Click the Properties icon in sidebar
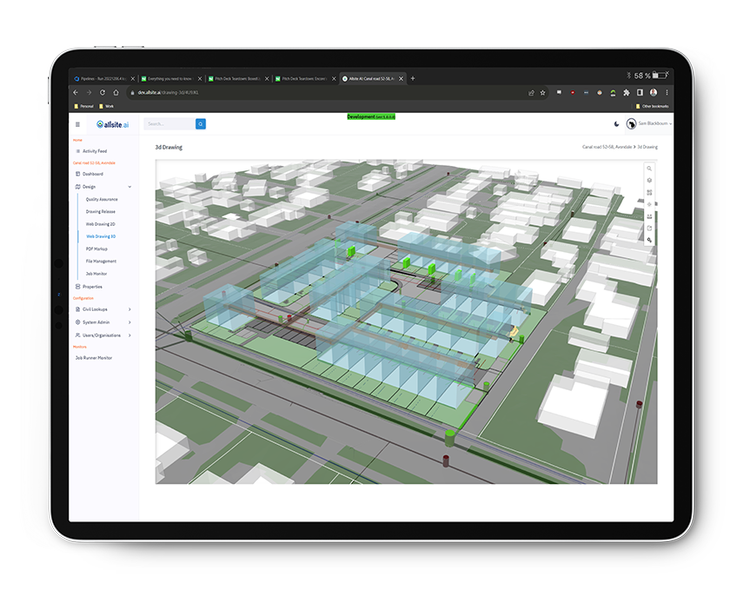This screenshot has width=750, height=590. [78, 286]
